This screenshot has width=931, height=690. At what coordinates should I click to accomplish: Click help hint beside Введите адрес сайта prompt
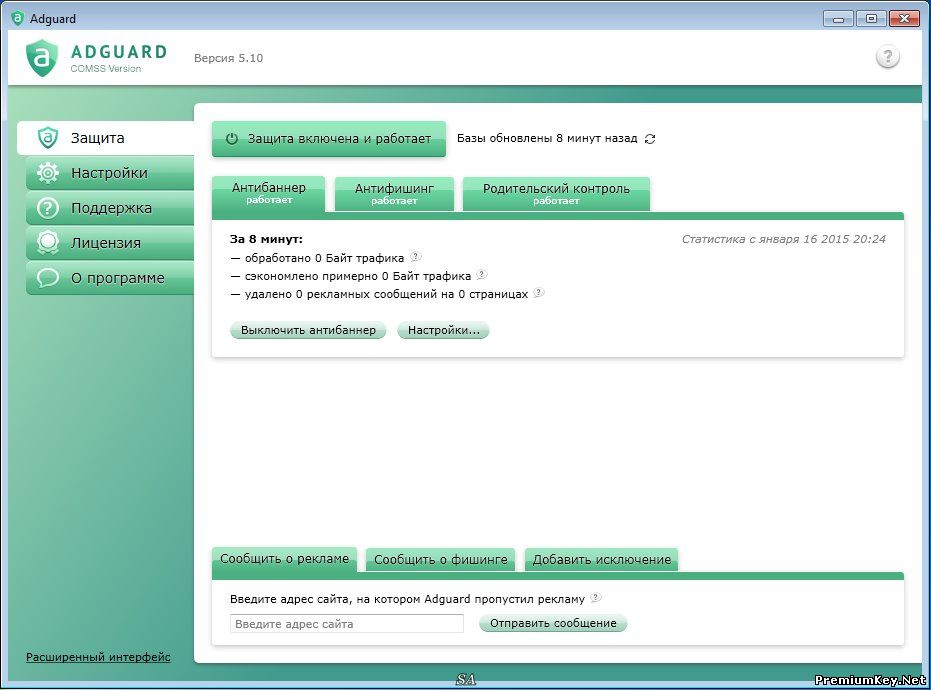(596, 598)
